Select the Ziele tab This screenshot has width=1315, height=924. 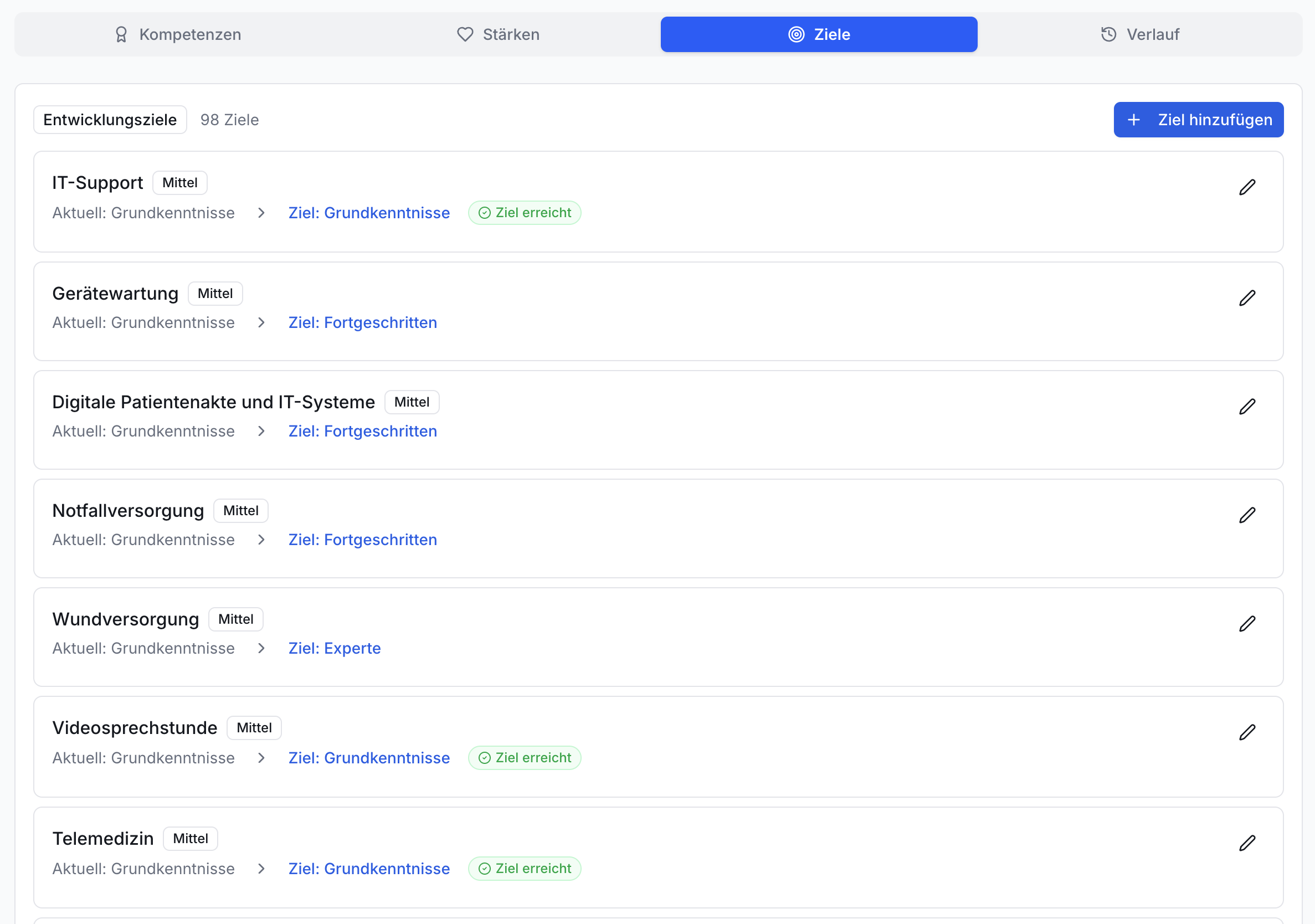tap(819, 34)
